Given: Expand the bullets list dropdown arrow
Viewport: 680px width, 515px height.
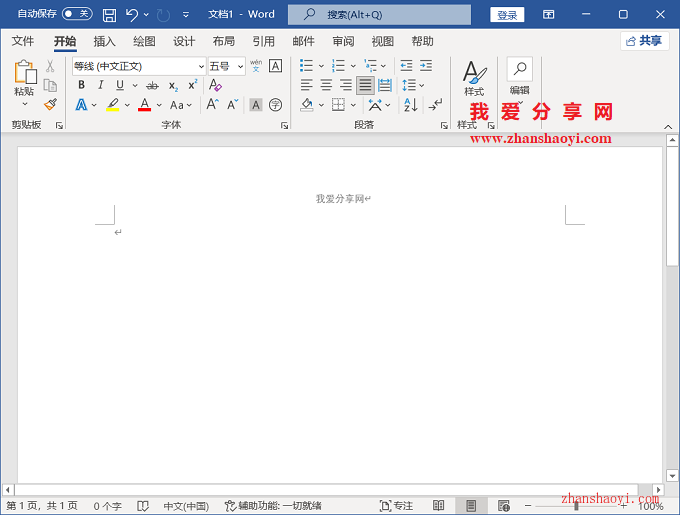Looking at the screenshot, I should [321, 66].
